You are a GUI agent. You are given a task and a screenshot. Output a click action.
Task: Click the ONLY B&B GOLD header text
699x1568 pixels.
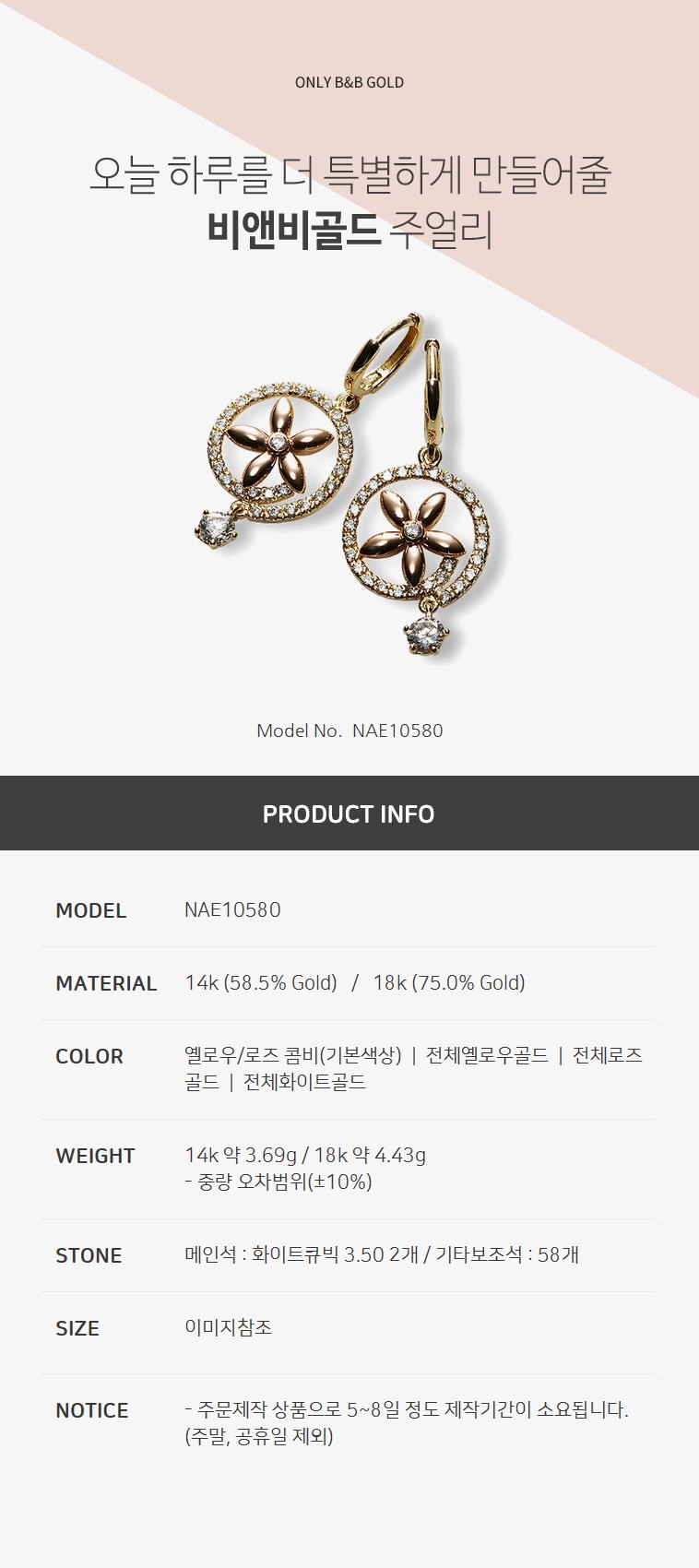point(349,82)
